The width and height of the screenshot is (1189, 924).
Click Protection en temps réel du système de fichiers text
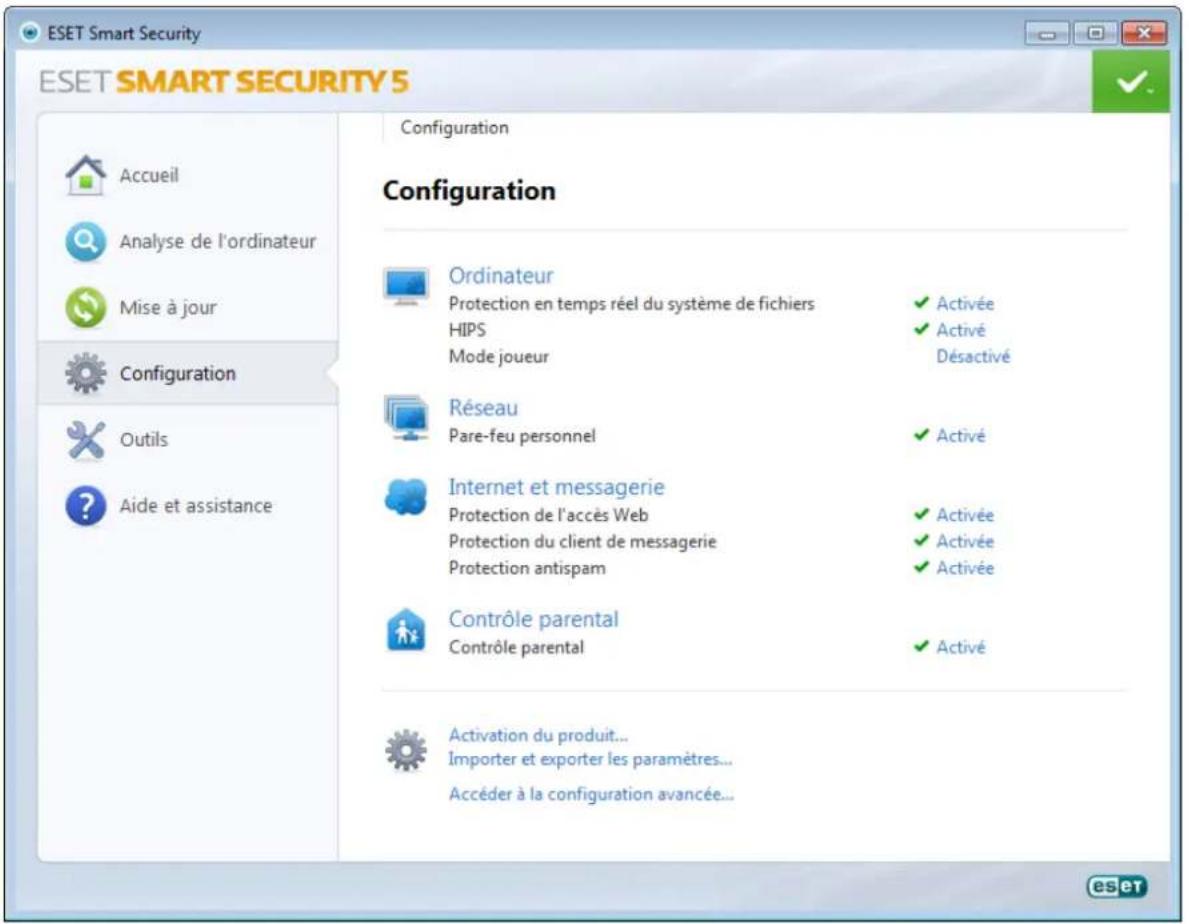point(631,304)
